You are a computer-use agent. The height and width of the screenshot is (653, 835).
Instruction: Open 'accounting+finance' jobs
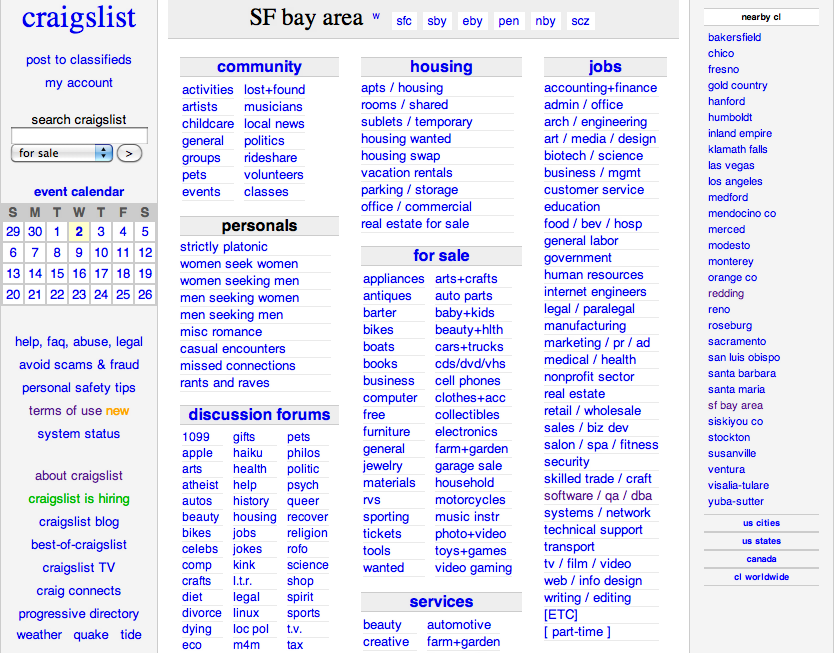point(600,87)
